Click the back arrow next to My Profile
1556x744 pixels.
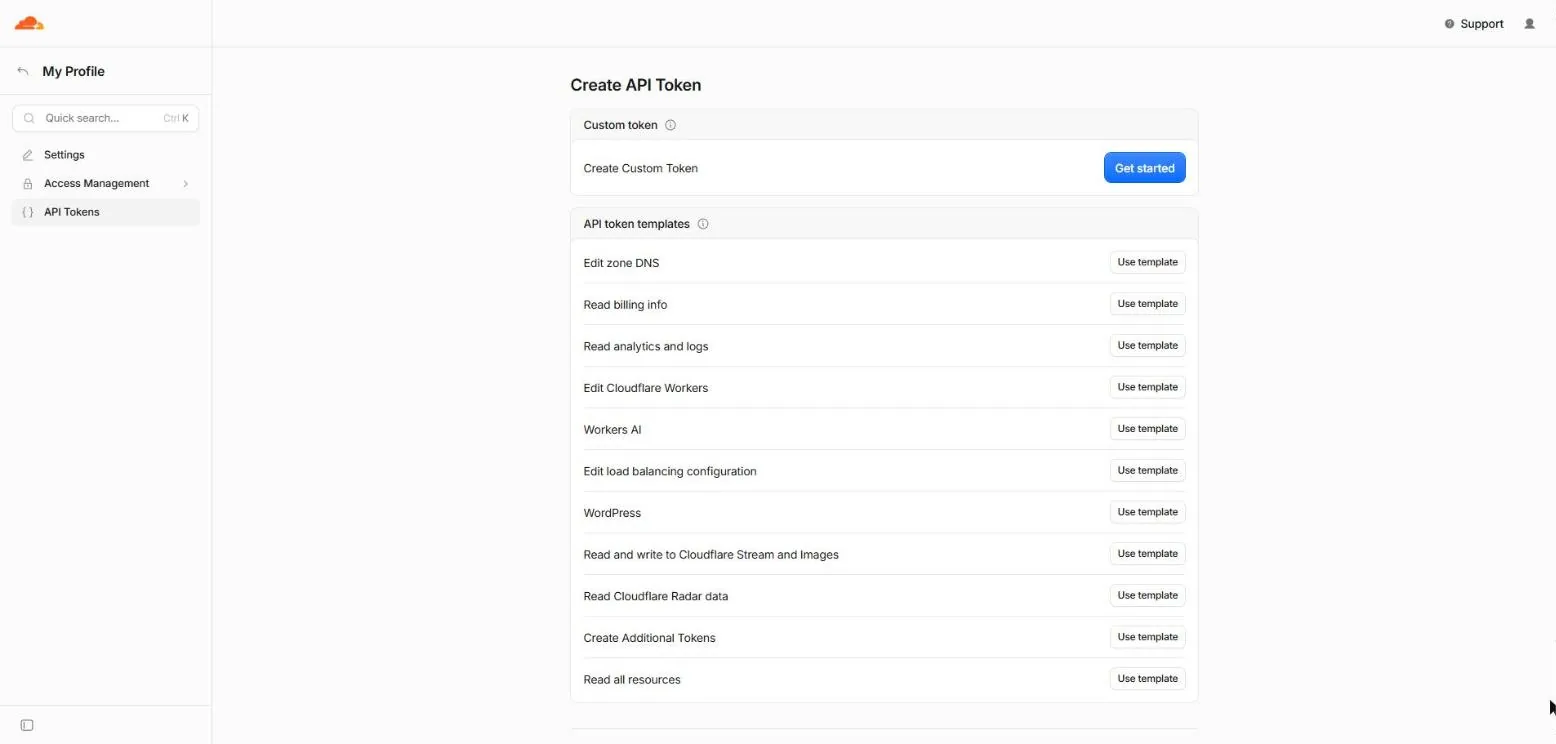point(23,71)
